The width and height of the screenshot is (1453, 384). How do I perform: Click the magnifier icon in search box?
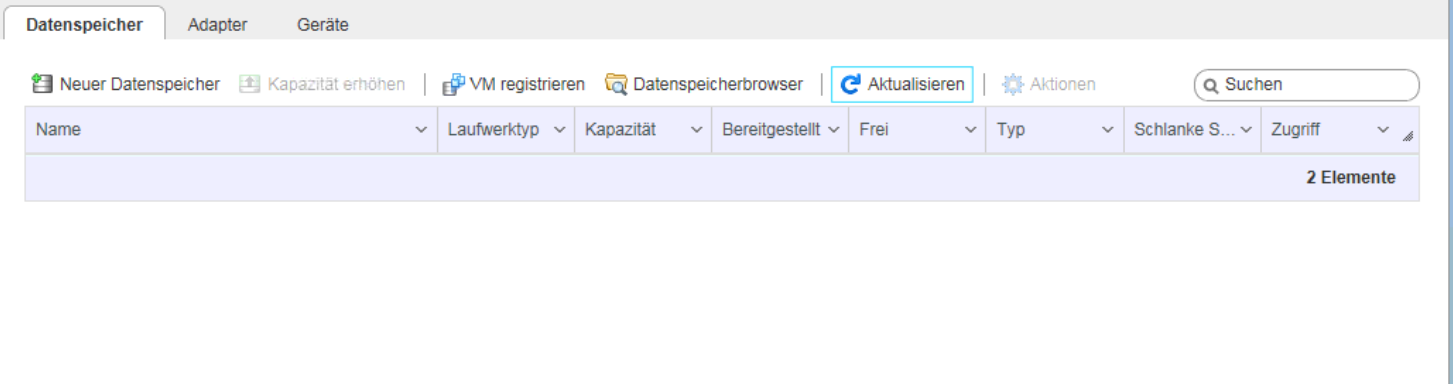pos(1212,86)
